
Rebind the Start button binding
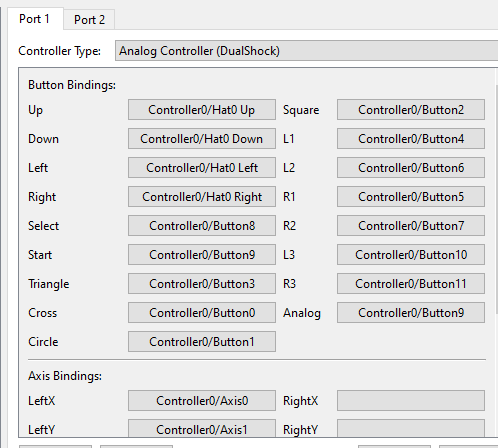pos(202,255)
